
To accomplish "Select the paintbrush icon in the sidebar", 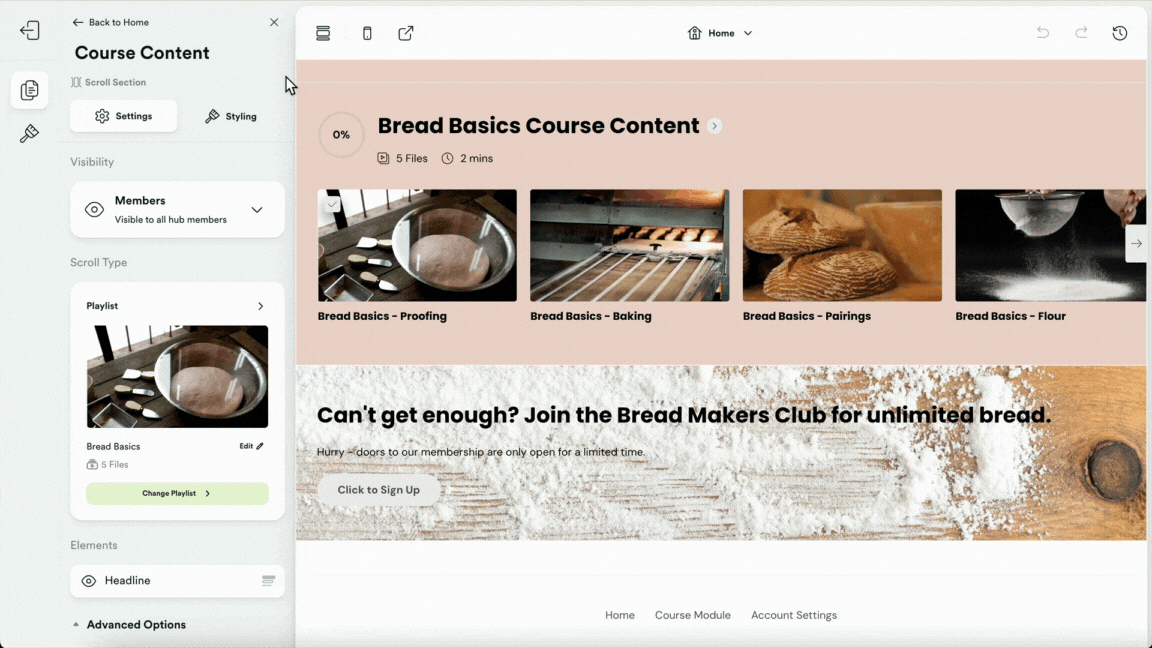I will 30,133.
